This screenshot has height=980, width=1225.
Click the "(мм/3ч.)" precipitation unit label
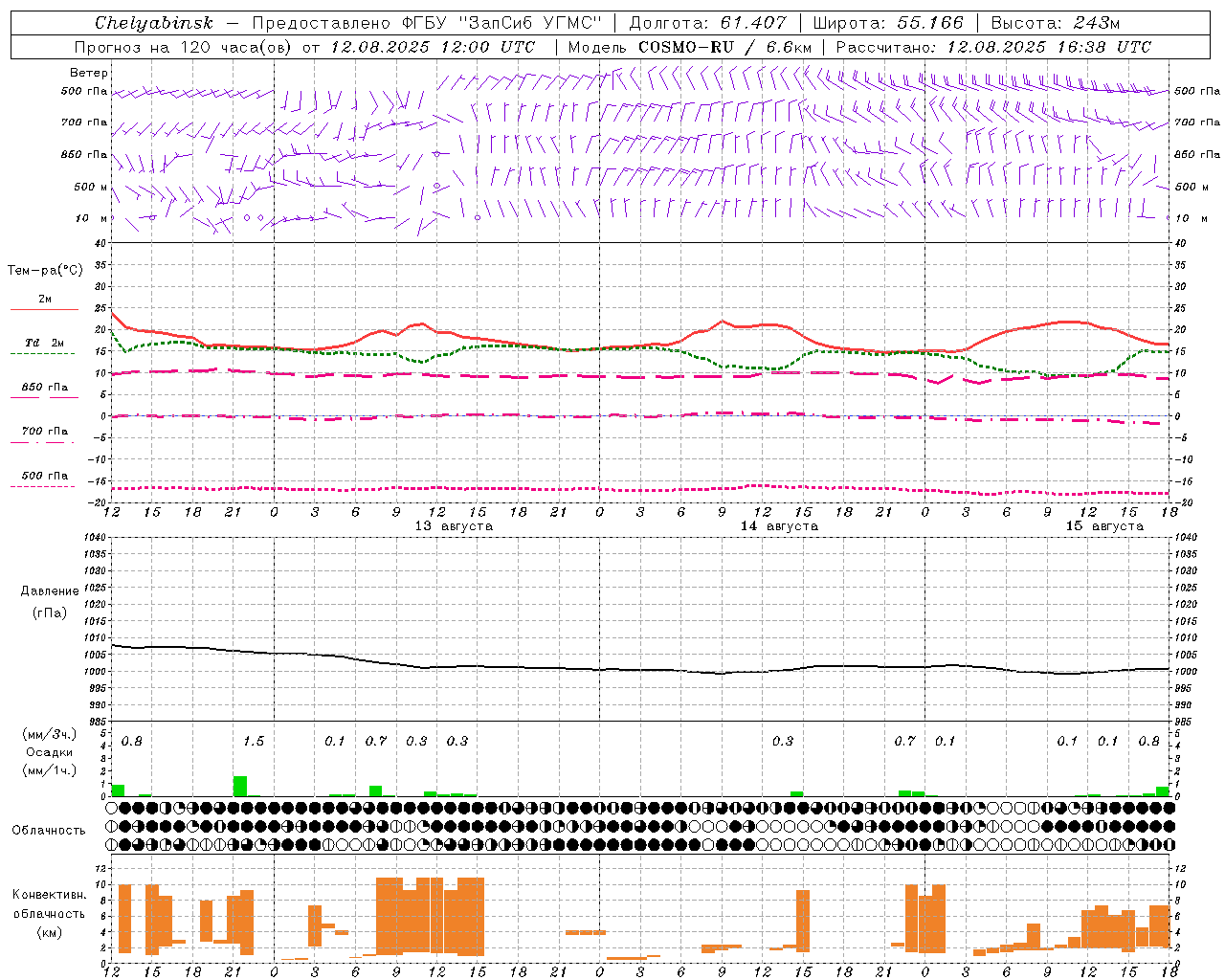coord(49,734)
